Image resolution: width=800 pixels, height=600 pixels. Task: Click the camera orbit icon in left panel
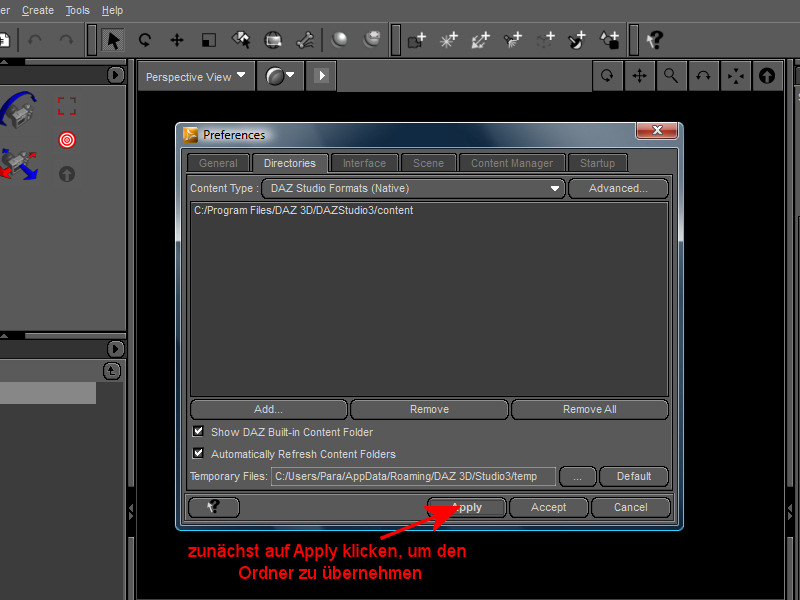point(19,109)
